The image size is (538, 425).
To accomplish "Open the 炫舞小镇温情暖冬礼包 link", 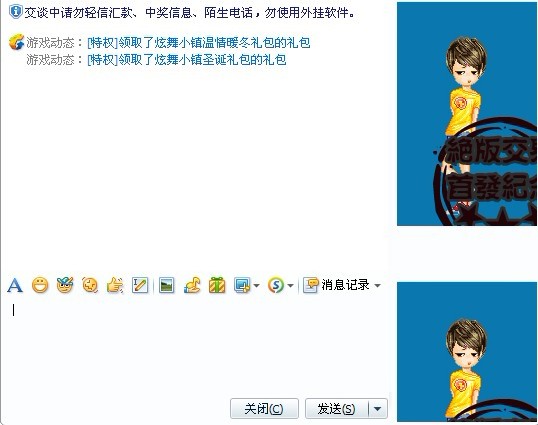I will point(199,43).
